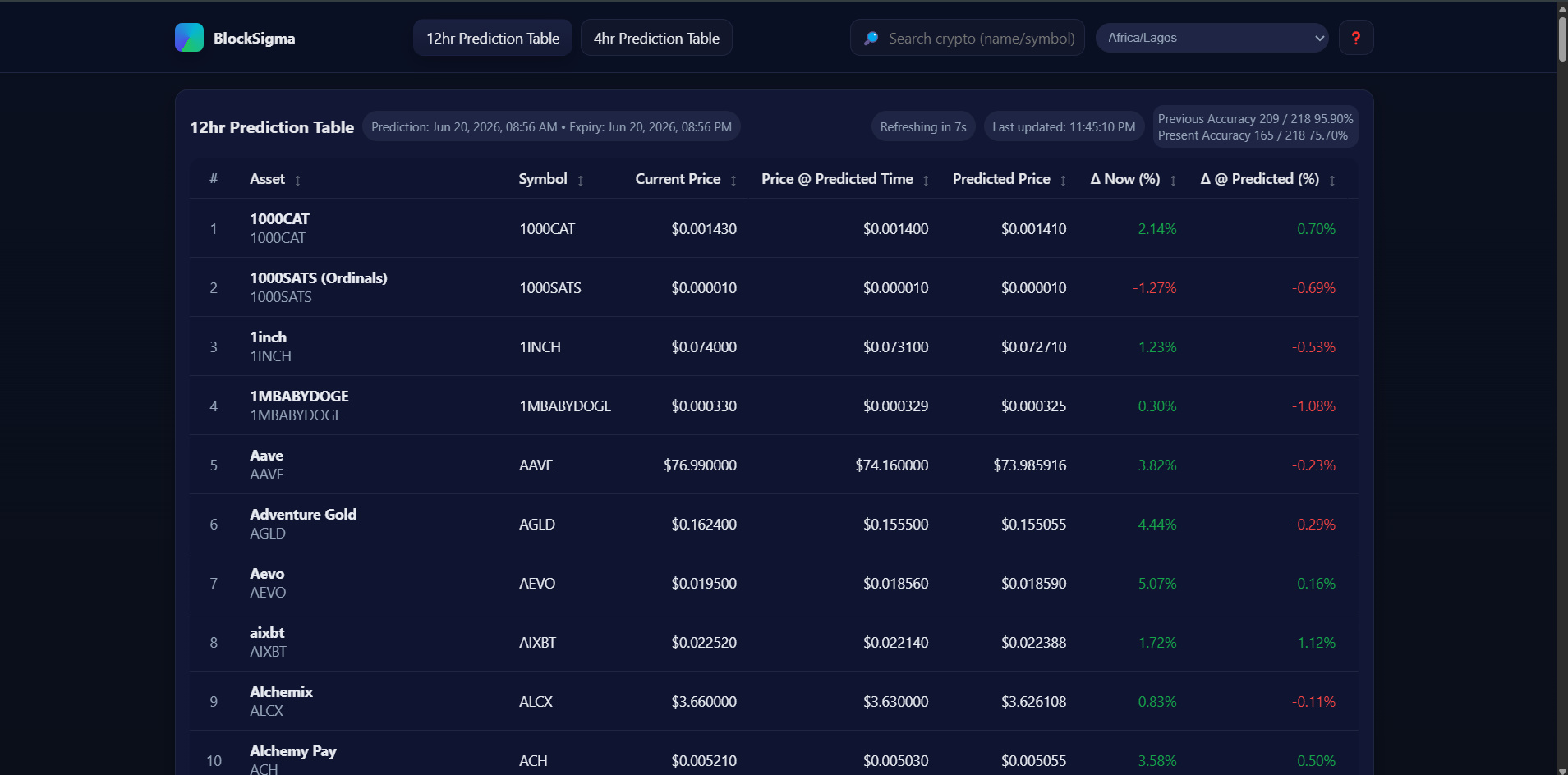The width and height of the screenshot is (1568, 775).
Task: Click price at predicted time $0.155500
Action: pyautogui.click(x=895, y=524)
